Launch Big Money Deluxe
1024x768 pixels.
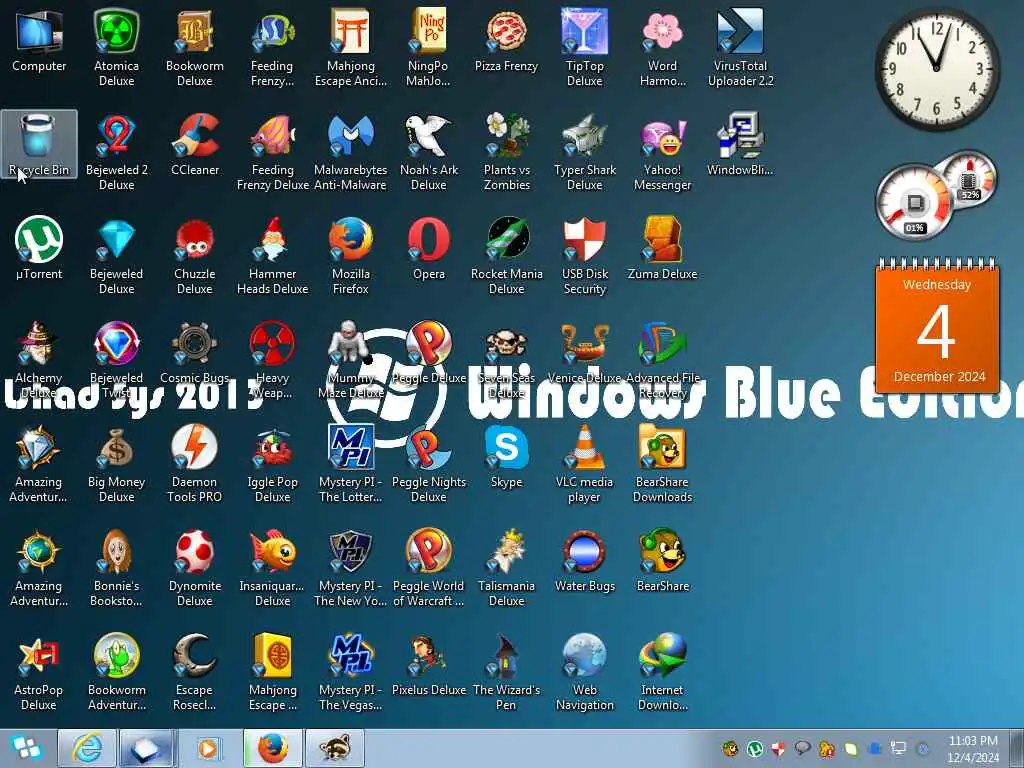116,463
